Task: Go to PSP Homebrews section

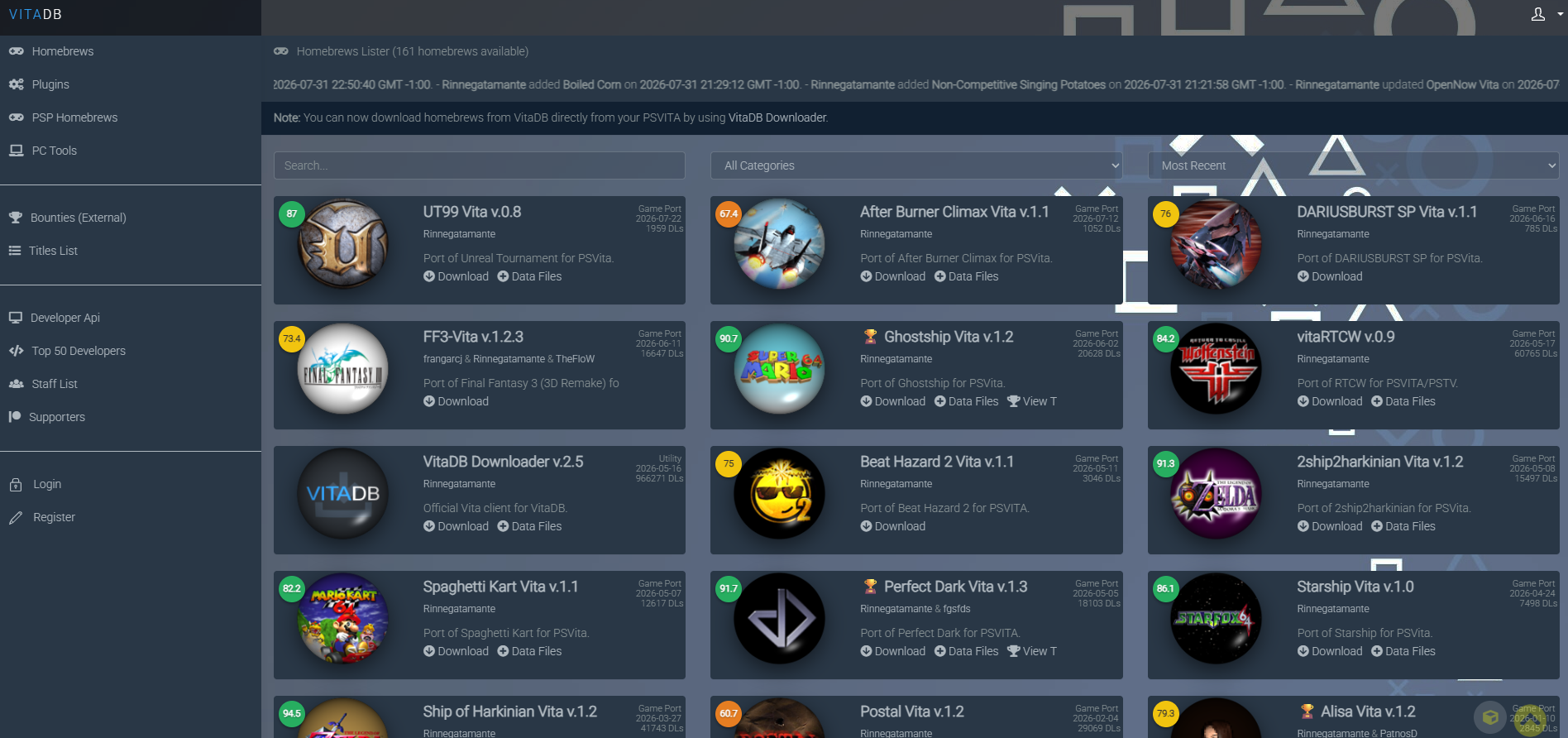Action: point(74,117)
